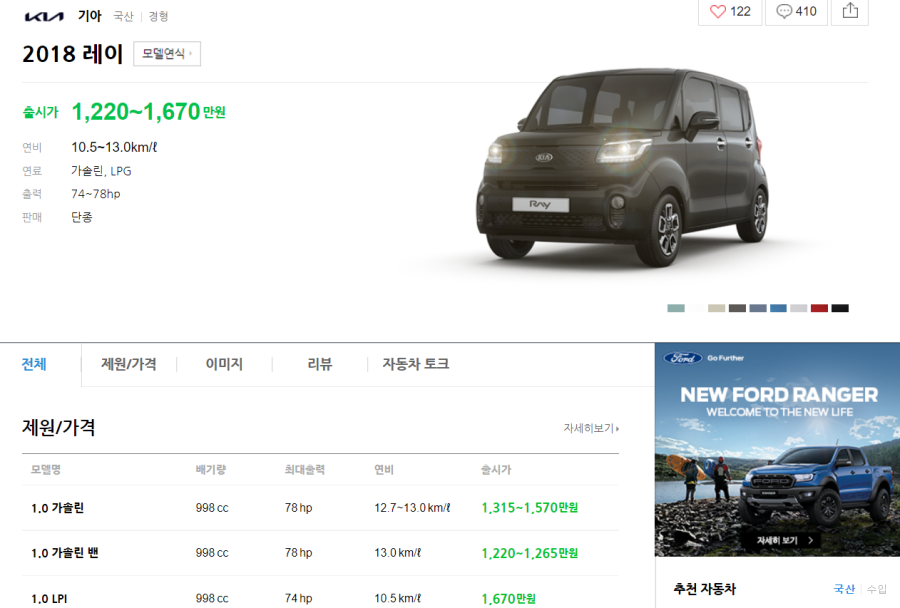This screenshot has height=608, width=900.
Task: Click the 1,315~1,570만원 price
Action: click(x=529, y=508)
